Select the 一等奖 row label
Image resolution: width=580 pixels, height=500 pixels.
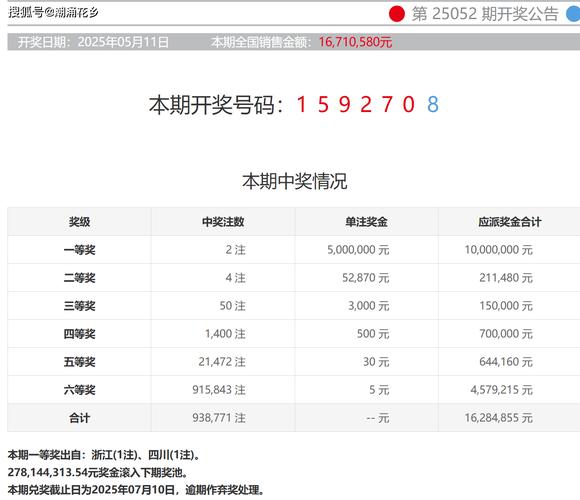click(80, 250)
